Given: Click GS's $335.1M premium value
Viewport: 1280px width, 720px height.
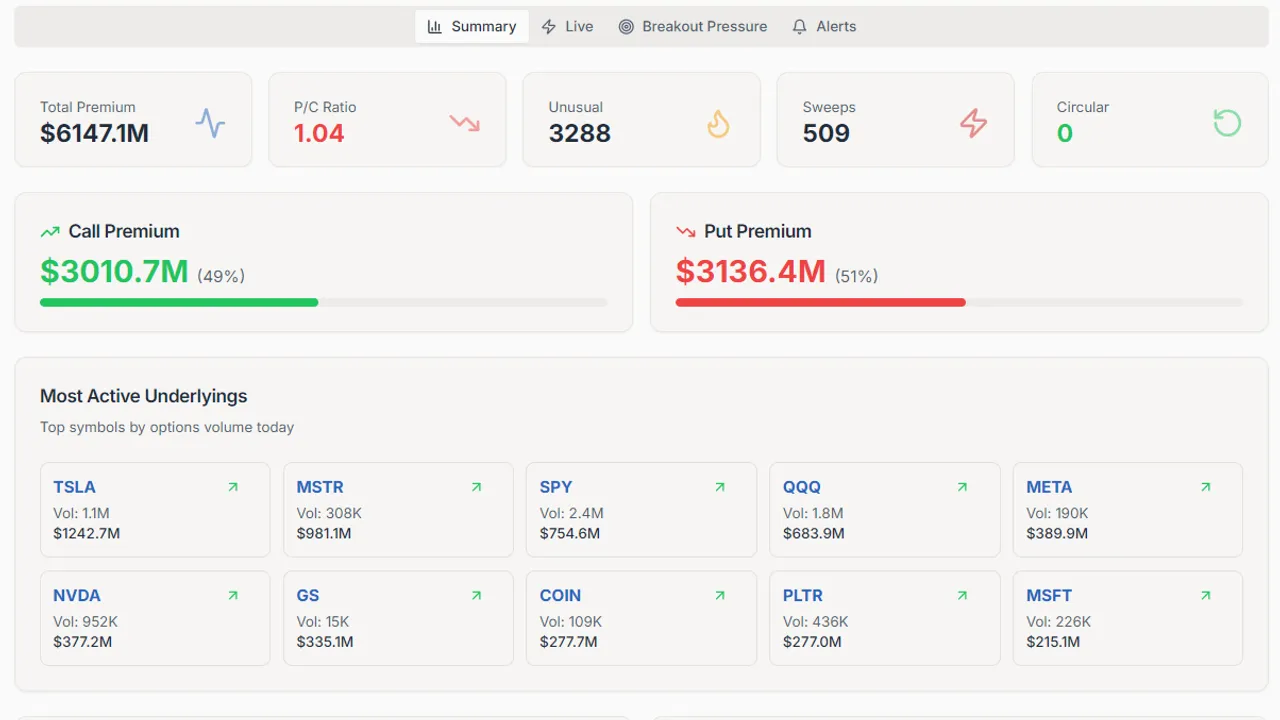Looking at the screenshot, I should pos(325,641).
